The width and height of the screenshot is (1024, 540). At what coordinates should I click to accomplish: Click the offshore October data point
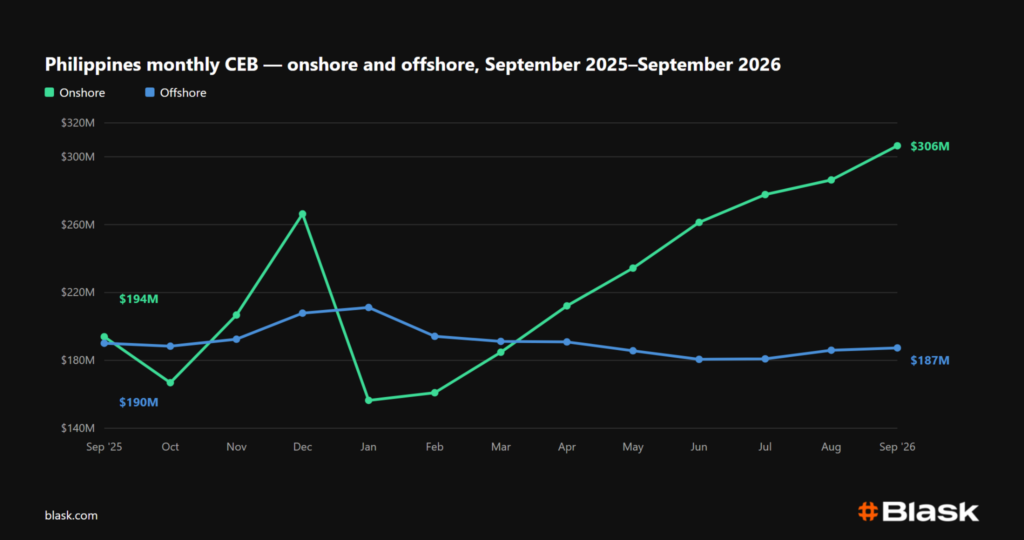[x=170, y=346]
